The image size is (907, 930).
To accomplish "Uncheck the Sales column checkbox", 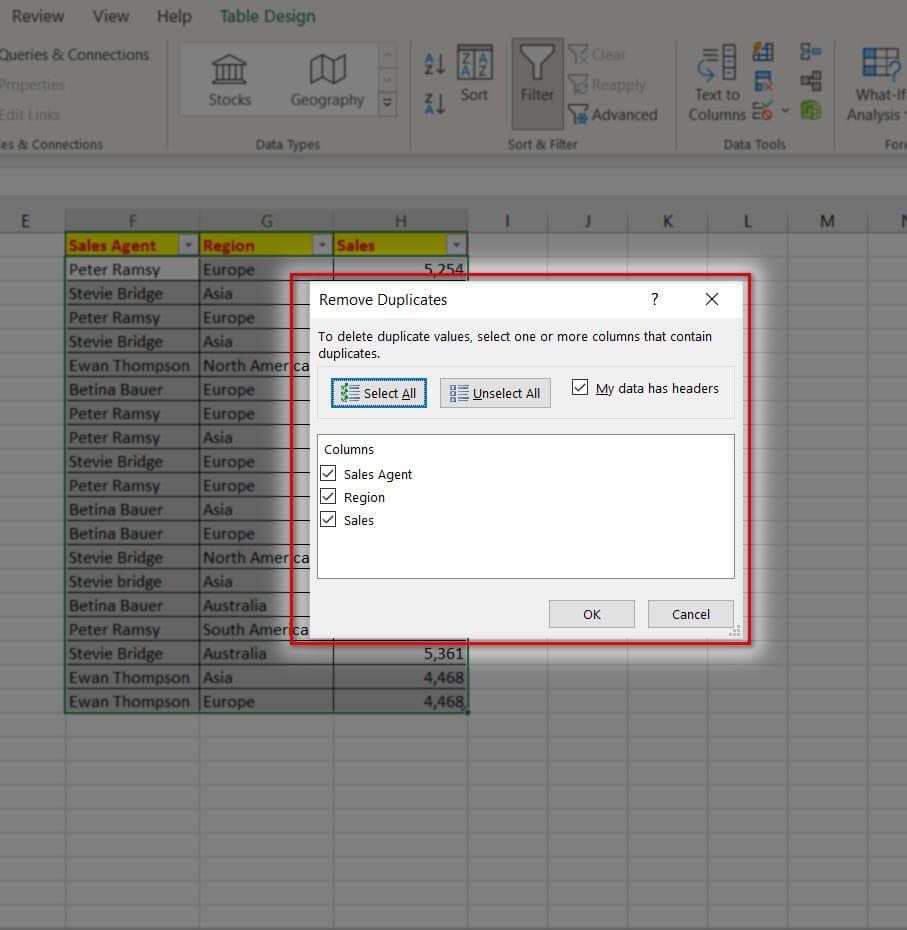I will point(328,520).
